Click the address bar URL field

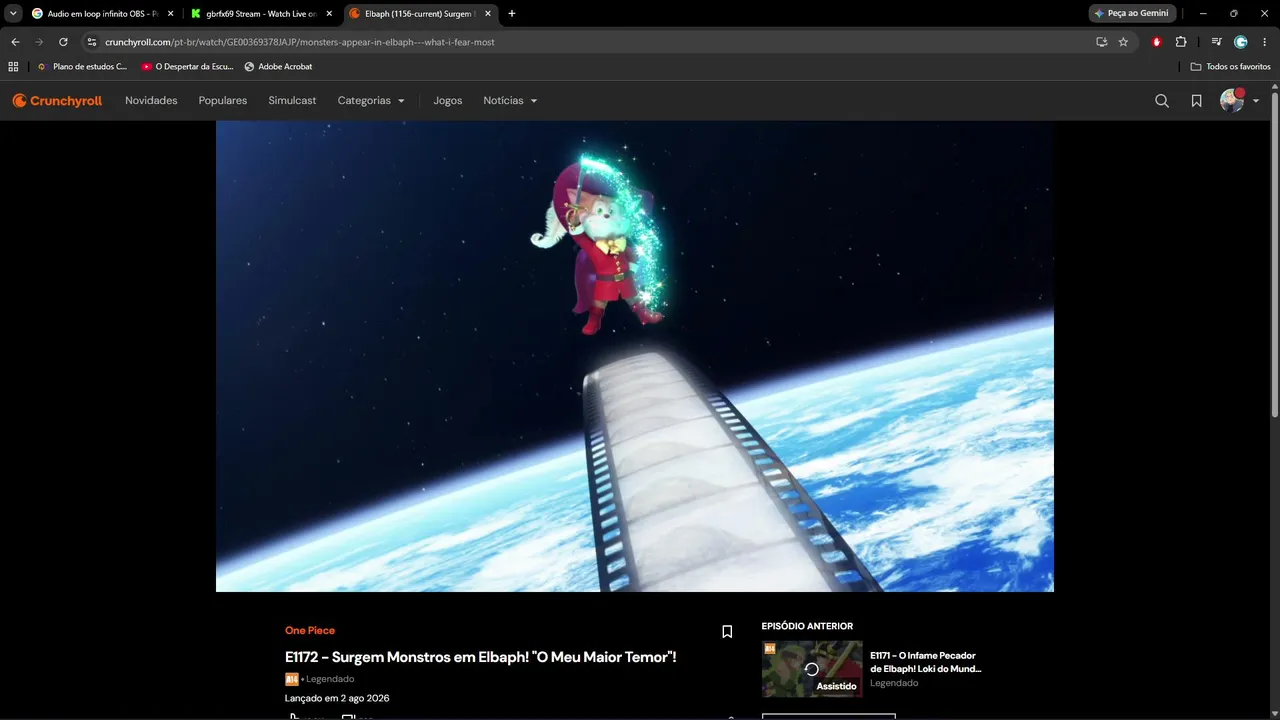590,42
